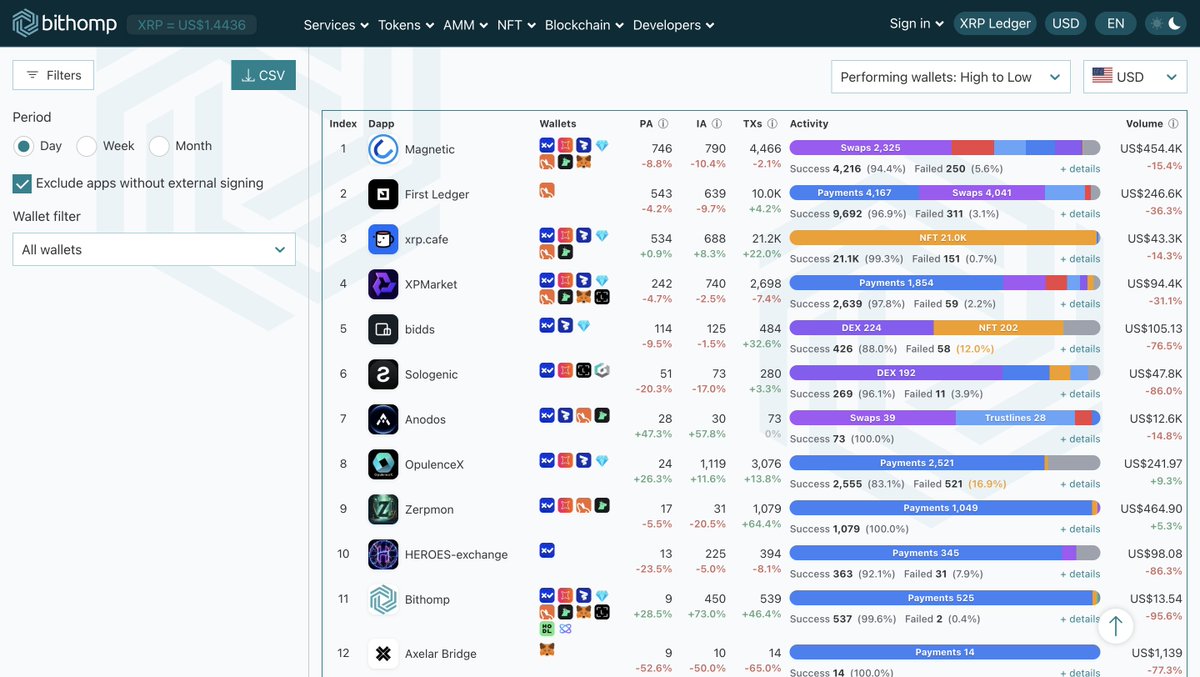Open details link for xrp.cafe row
Screen dimensions: 1200x677
(1080, 259)
